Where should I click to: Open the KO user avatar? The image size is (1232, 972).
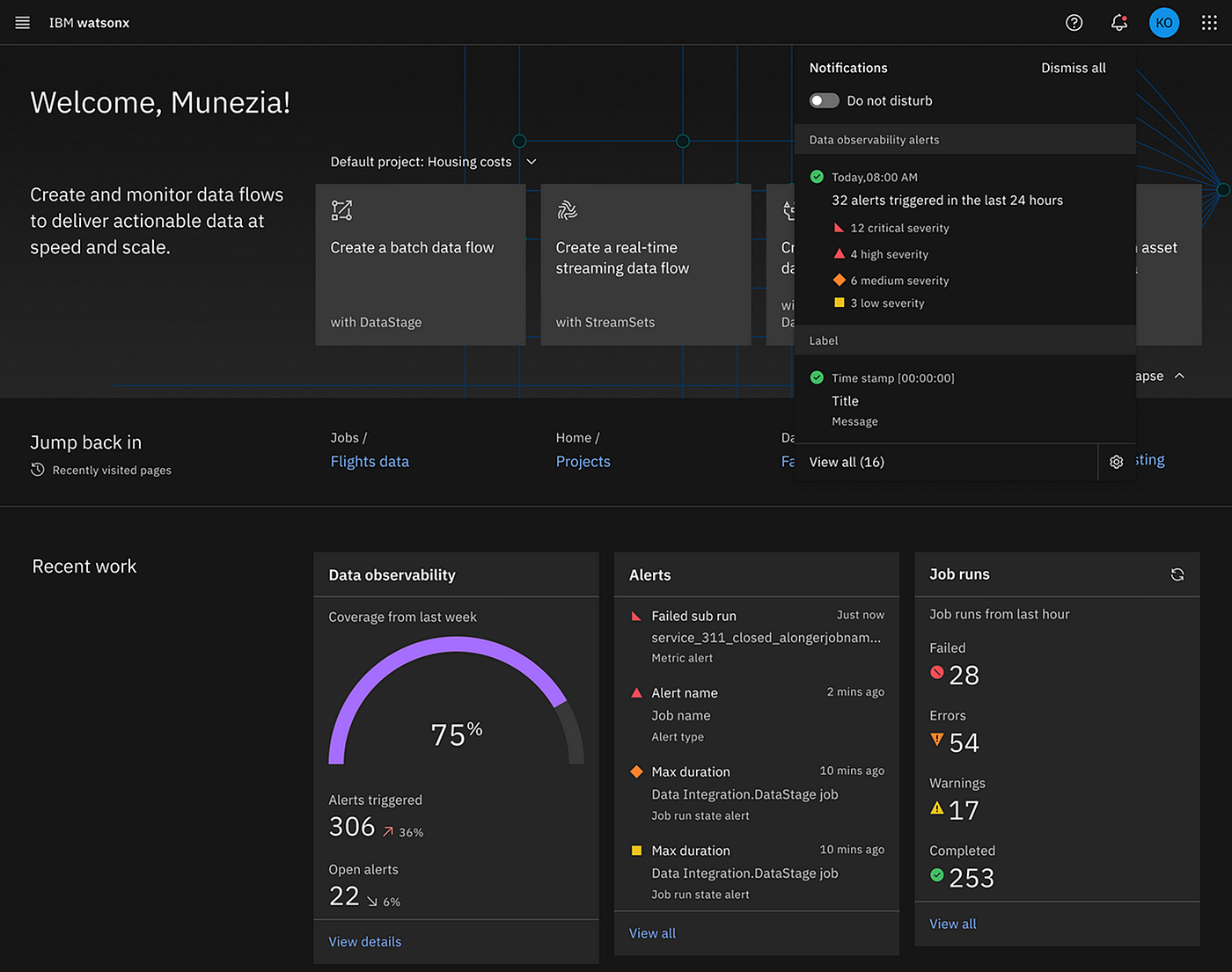click(1164, 23)
